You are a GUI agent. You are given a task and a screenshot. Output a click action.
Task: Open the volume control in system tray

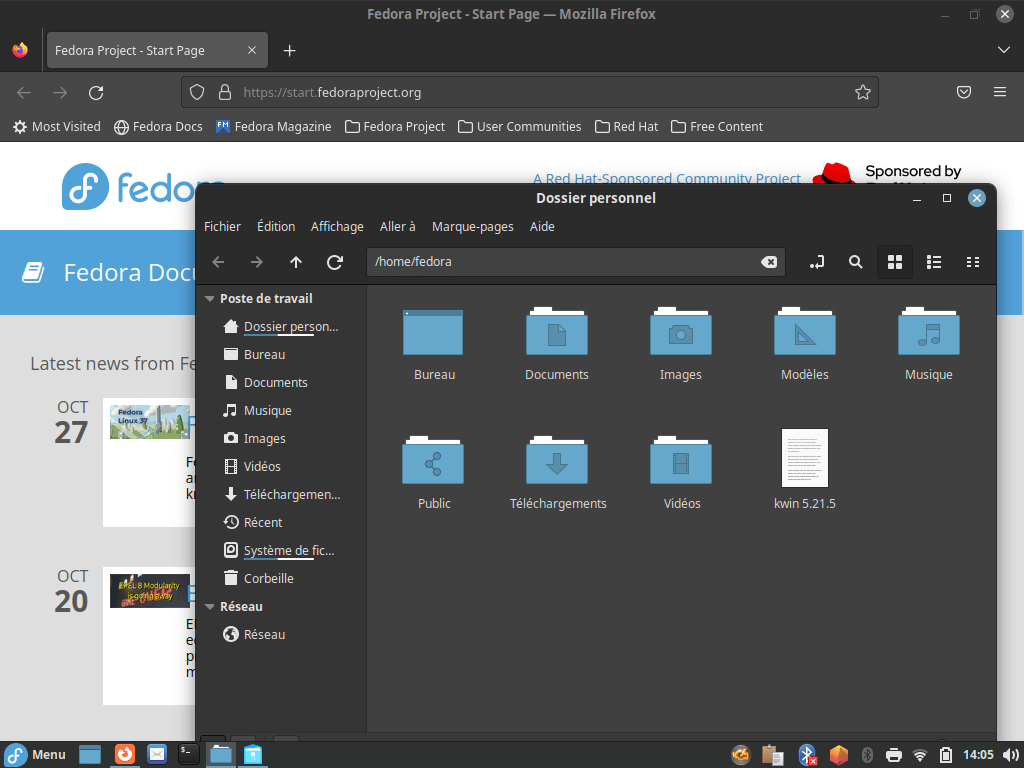(1010, 756)
